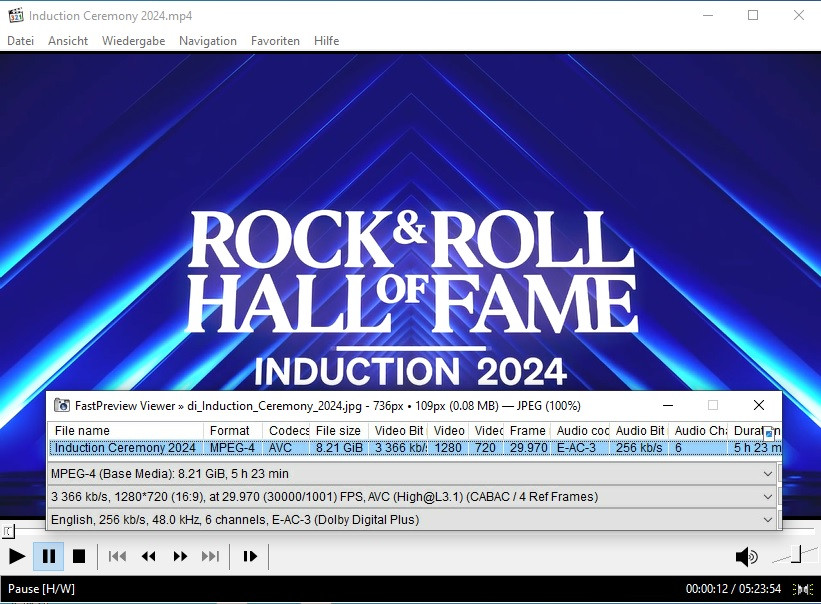Expand the 3 366 kb/s video stream dropdown

pyautogui.click(x=768, y=497)
